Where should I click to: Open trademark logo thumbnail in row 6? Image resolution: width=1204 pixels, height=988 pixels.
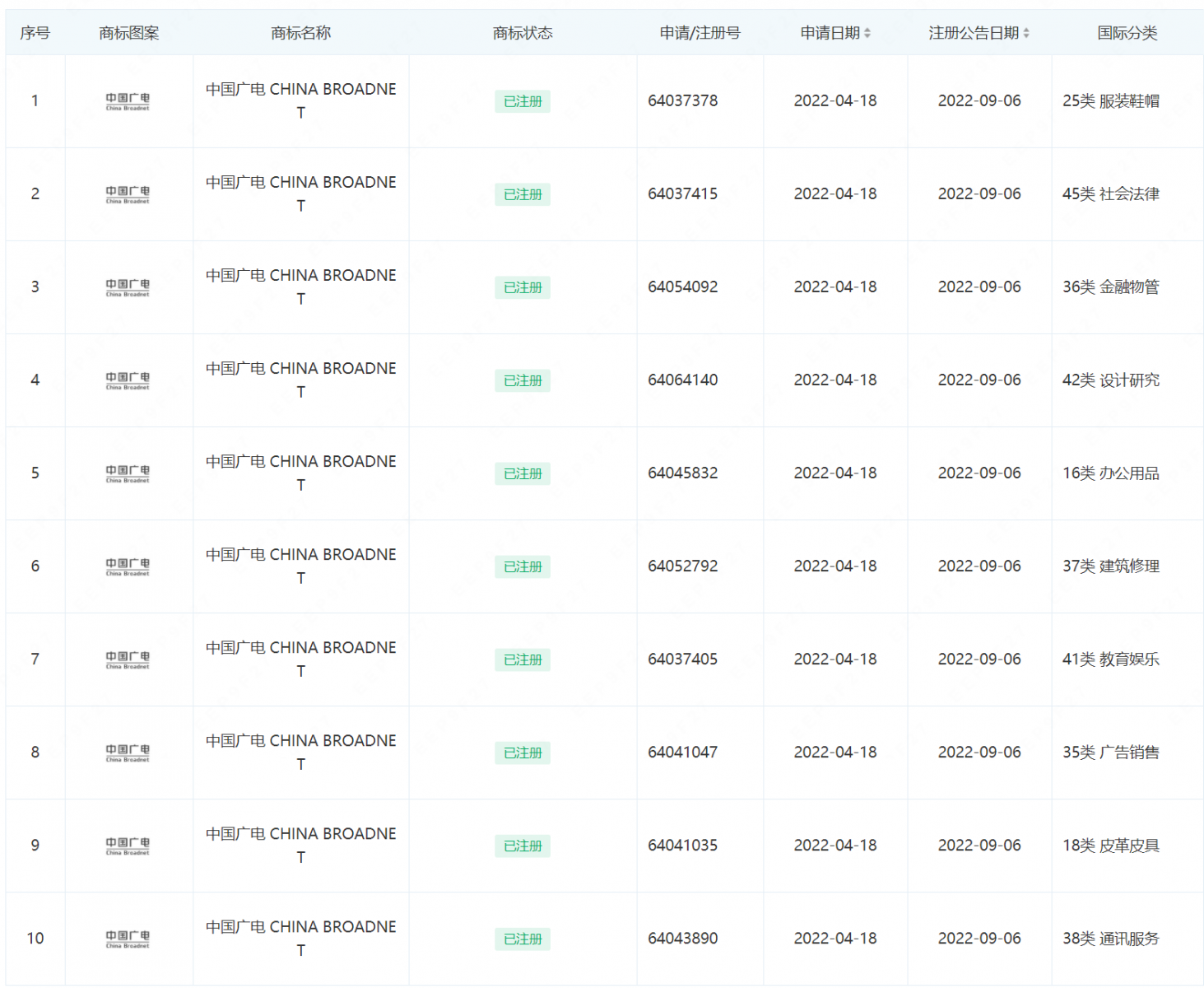pyautogui.click(x=128, y=566)
